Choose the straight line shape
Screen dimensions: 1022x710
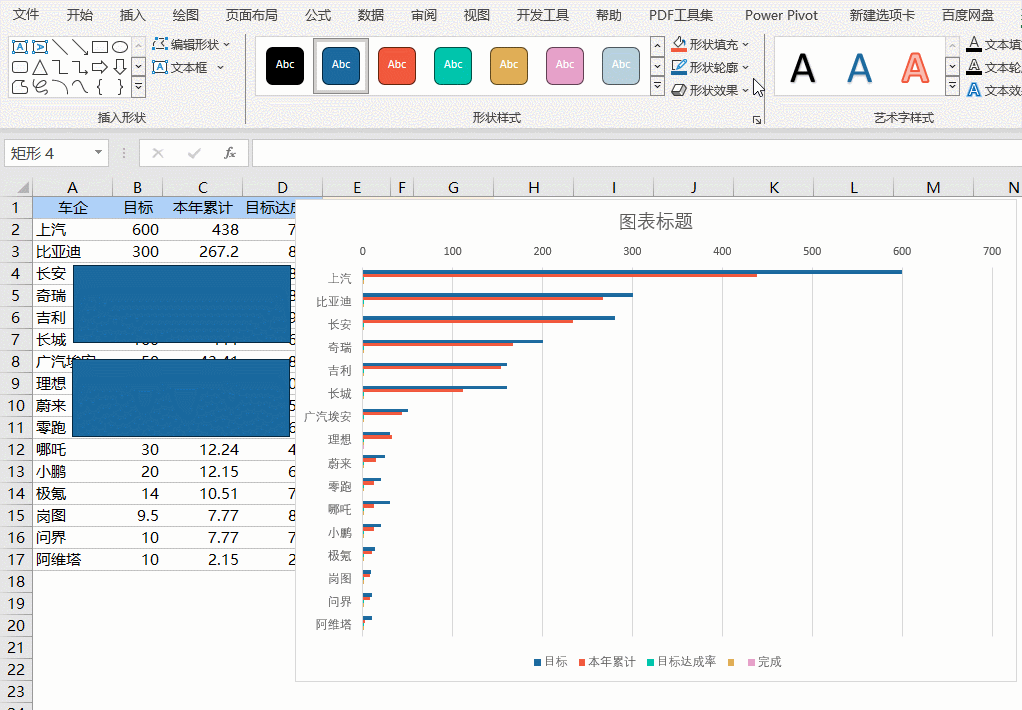click(x=60, y=47)
